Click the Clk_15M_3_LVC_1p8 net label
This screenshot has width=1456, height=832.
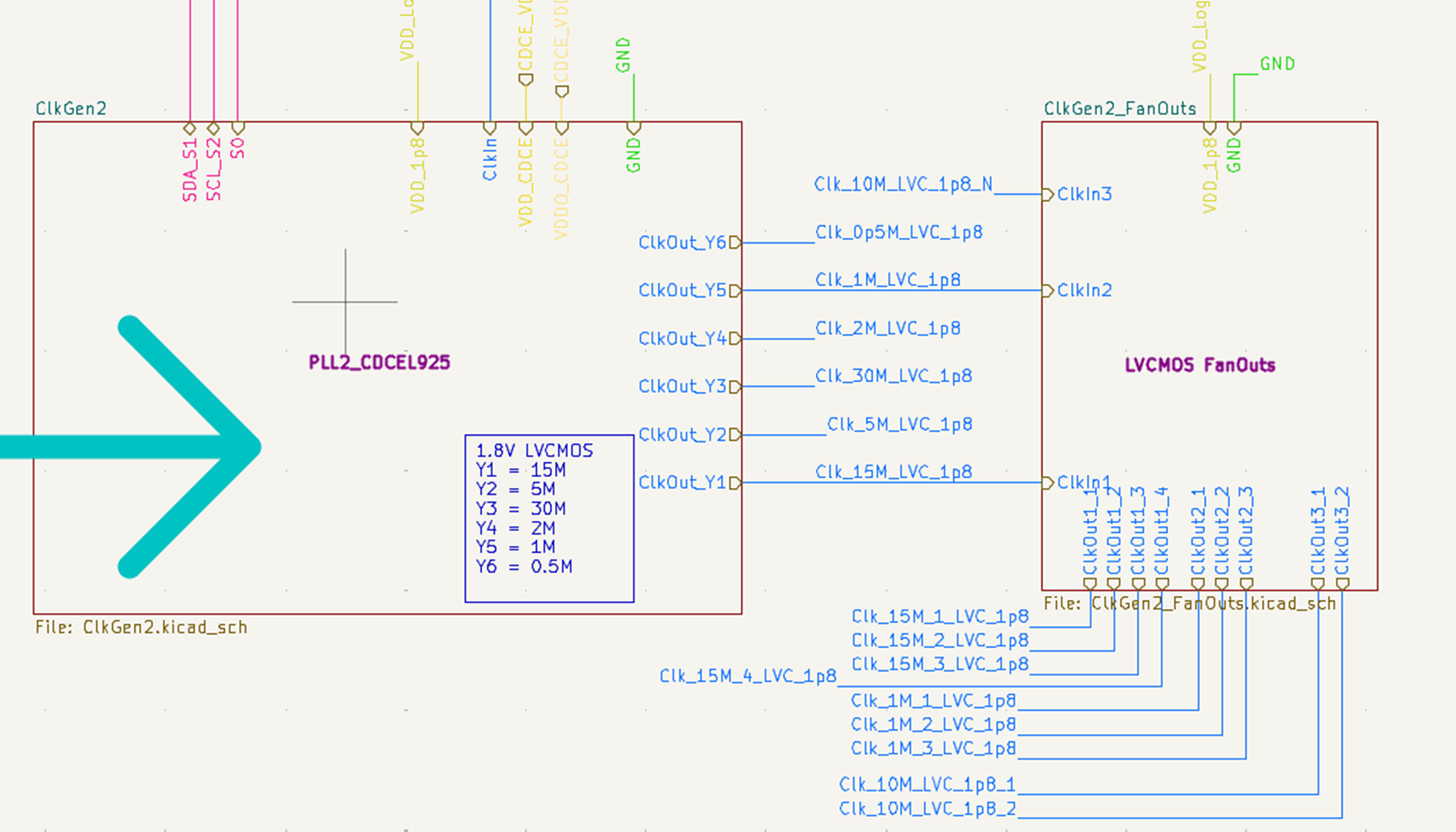coord(940,664)
